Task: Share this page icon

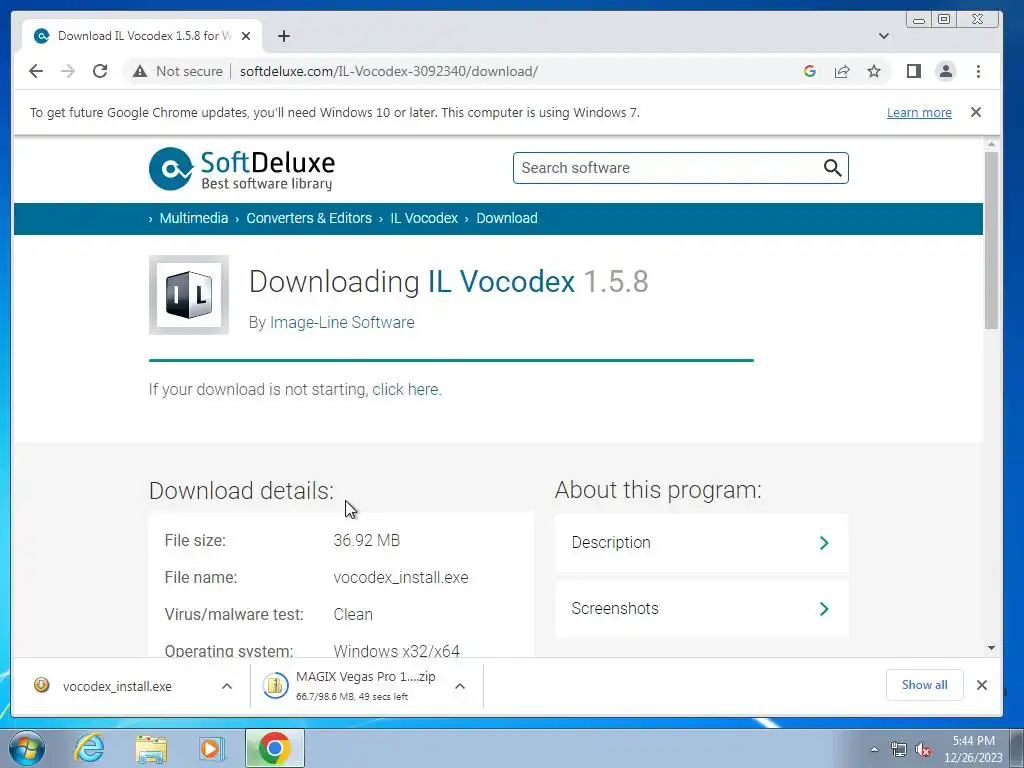Action: (x=842, y=71)
